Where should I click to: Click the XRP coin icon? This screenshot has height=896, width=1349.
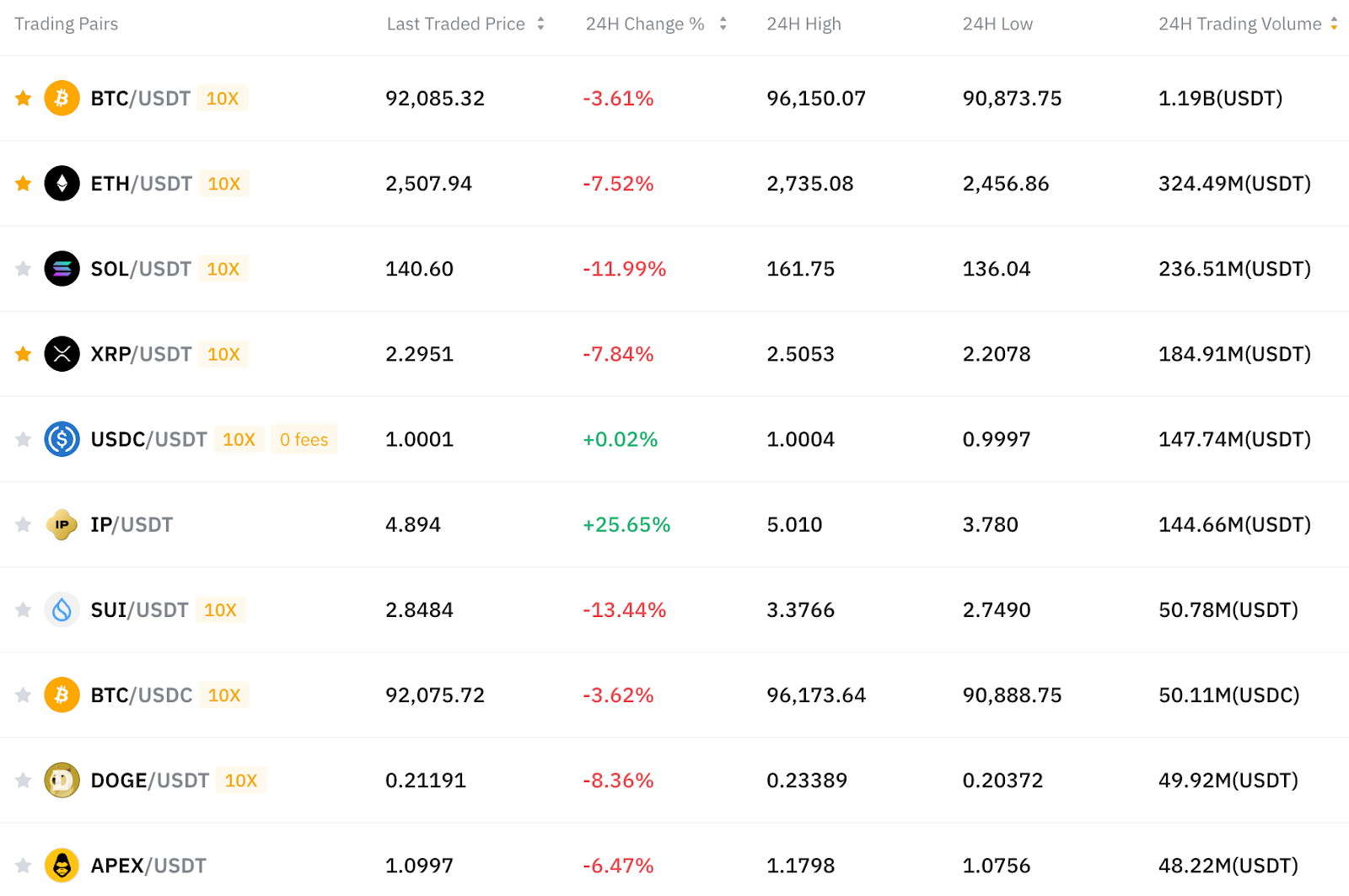click(x=62, y=354)
